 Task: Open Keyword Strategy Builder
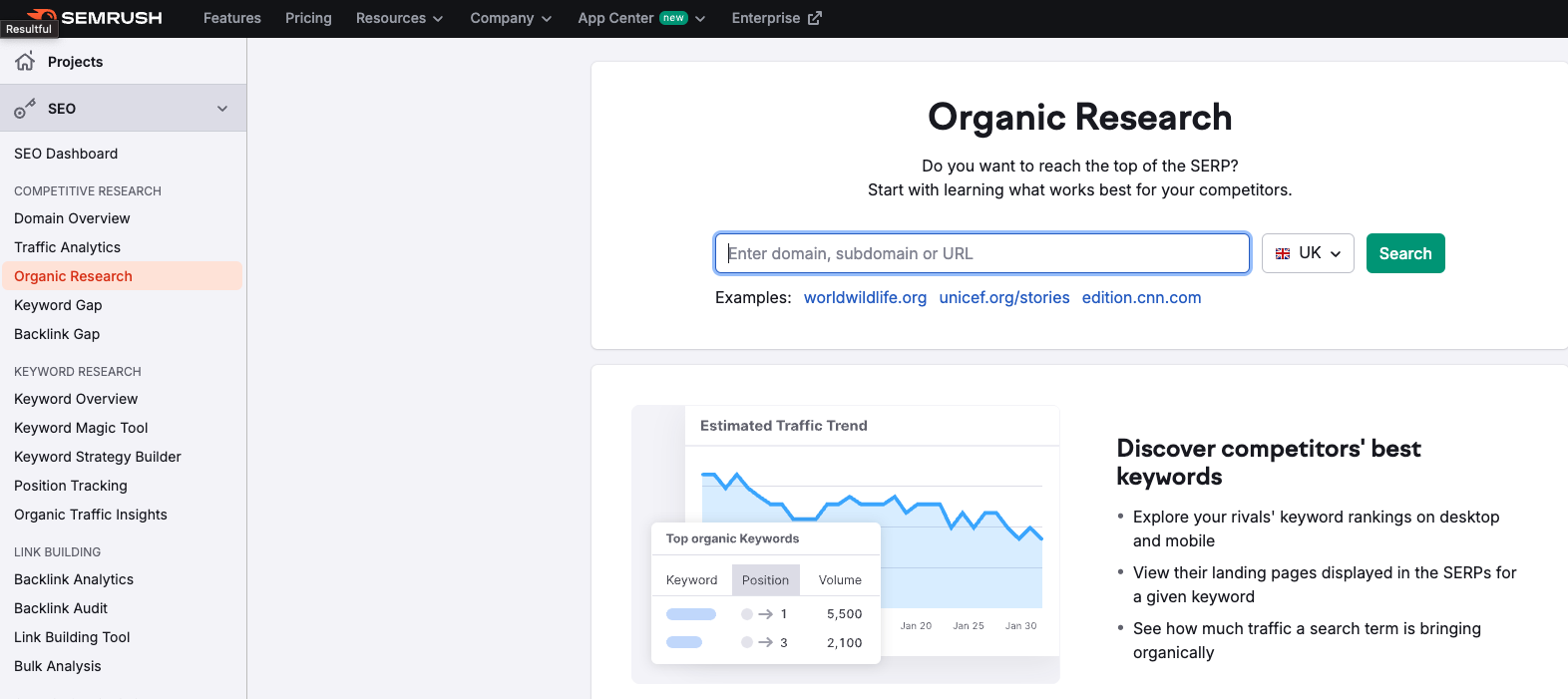[98, 457]
